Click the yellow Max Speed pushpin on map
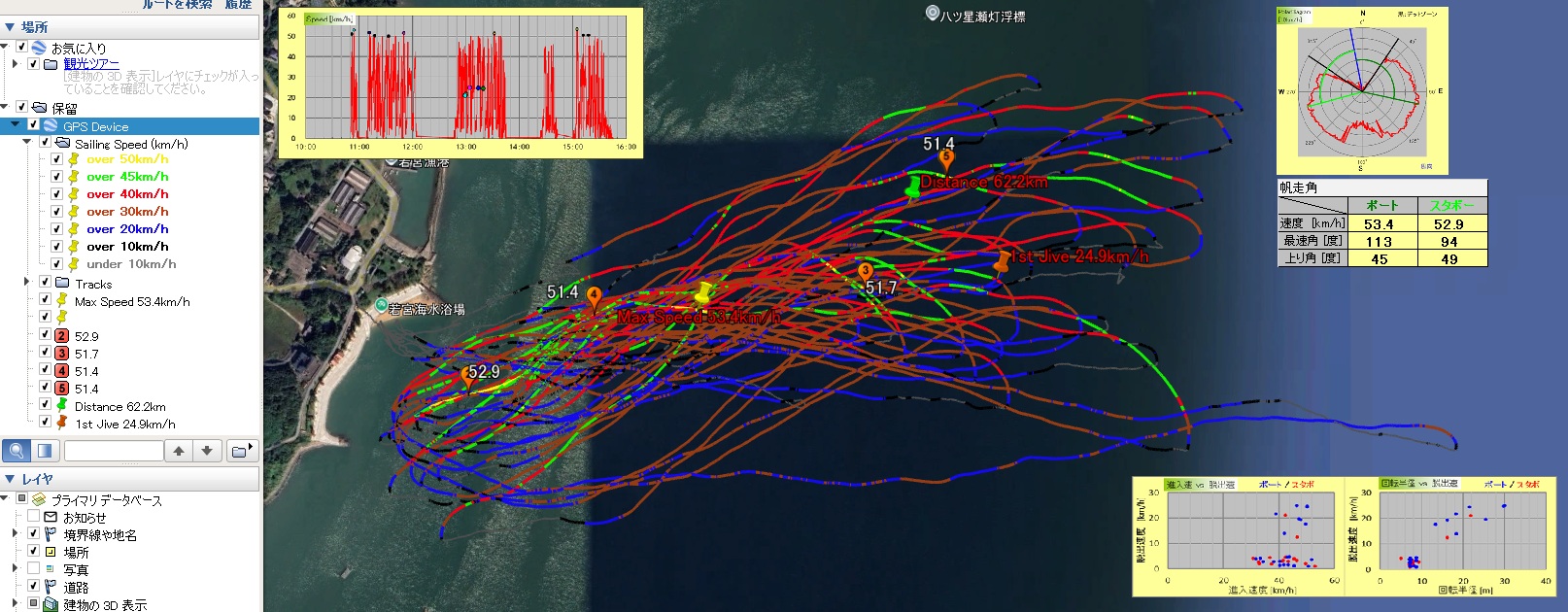1568x612 pixels. tap(704, 292)
